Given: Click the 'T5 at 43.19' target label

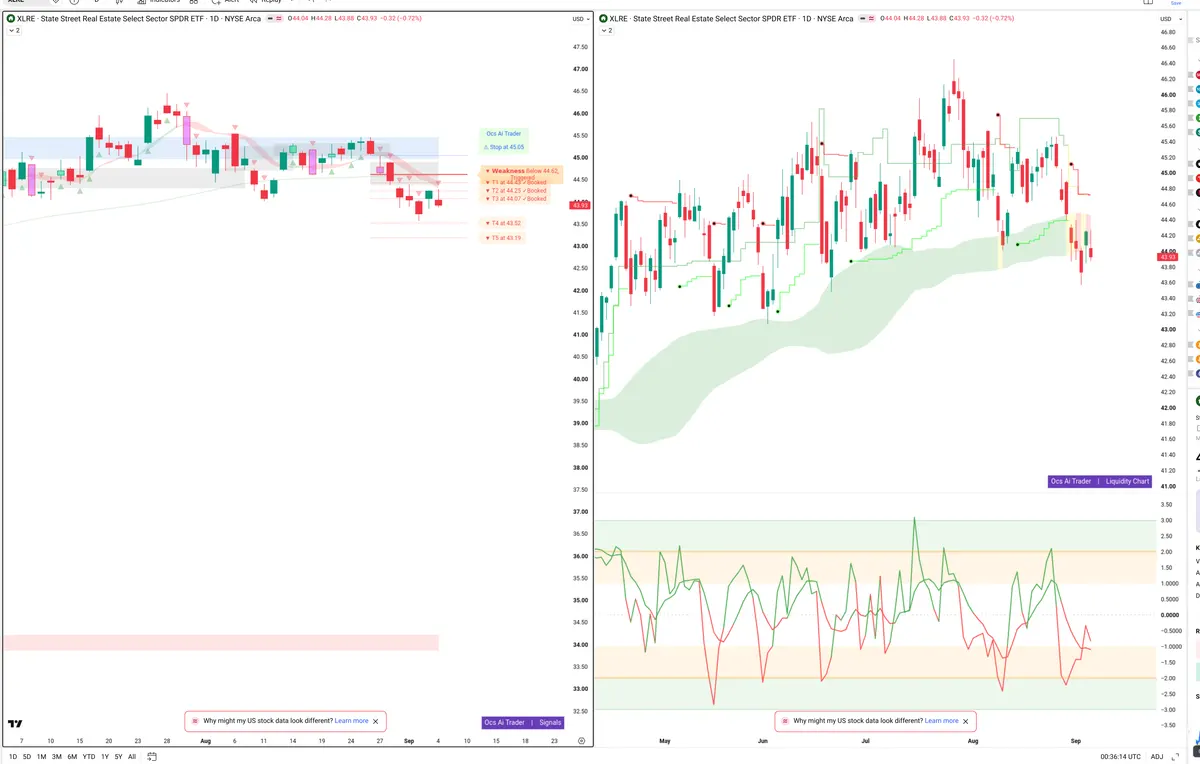Looking at the screenshot, I should (503, 238).
